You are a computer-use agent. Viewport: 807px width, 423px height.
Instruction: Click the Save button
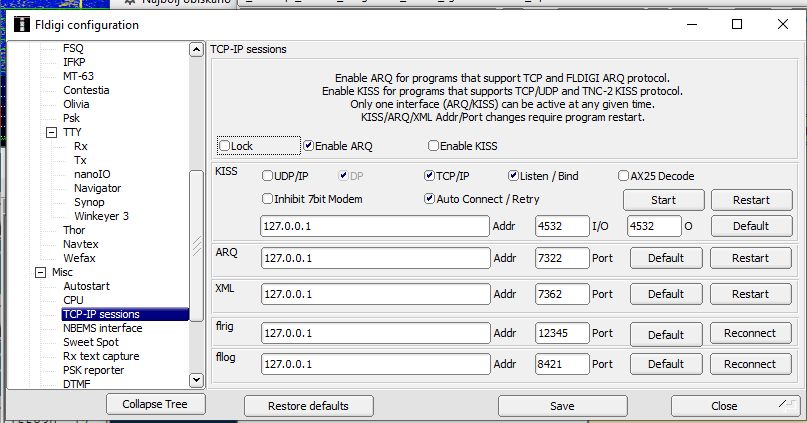(x=562, y=406)
